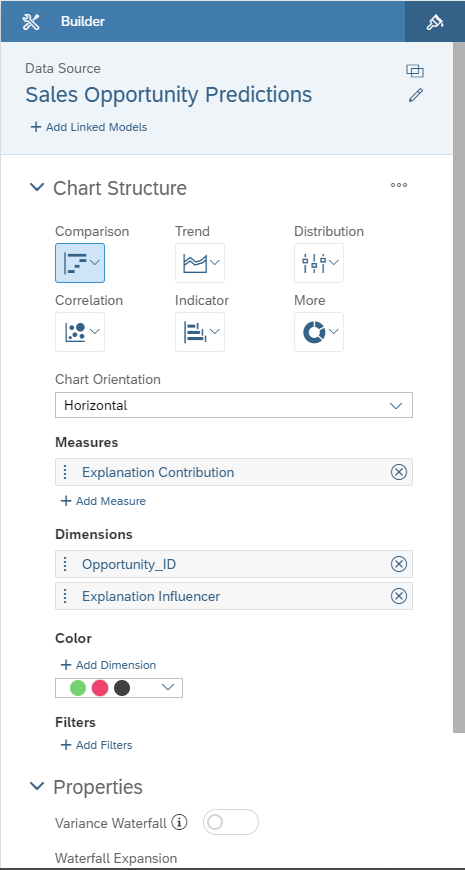Toggle the Variance Waterfall switch
The image size is (465, 870).
pyautogui.click(x=230, y=822)
